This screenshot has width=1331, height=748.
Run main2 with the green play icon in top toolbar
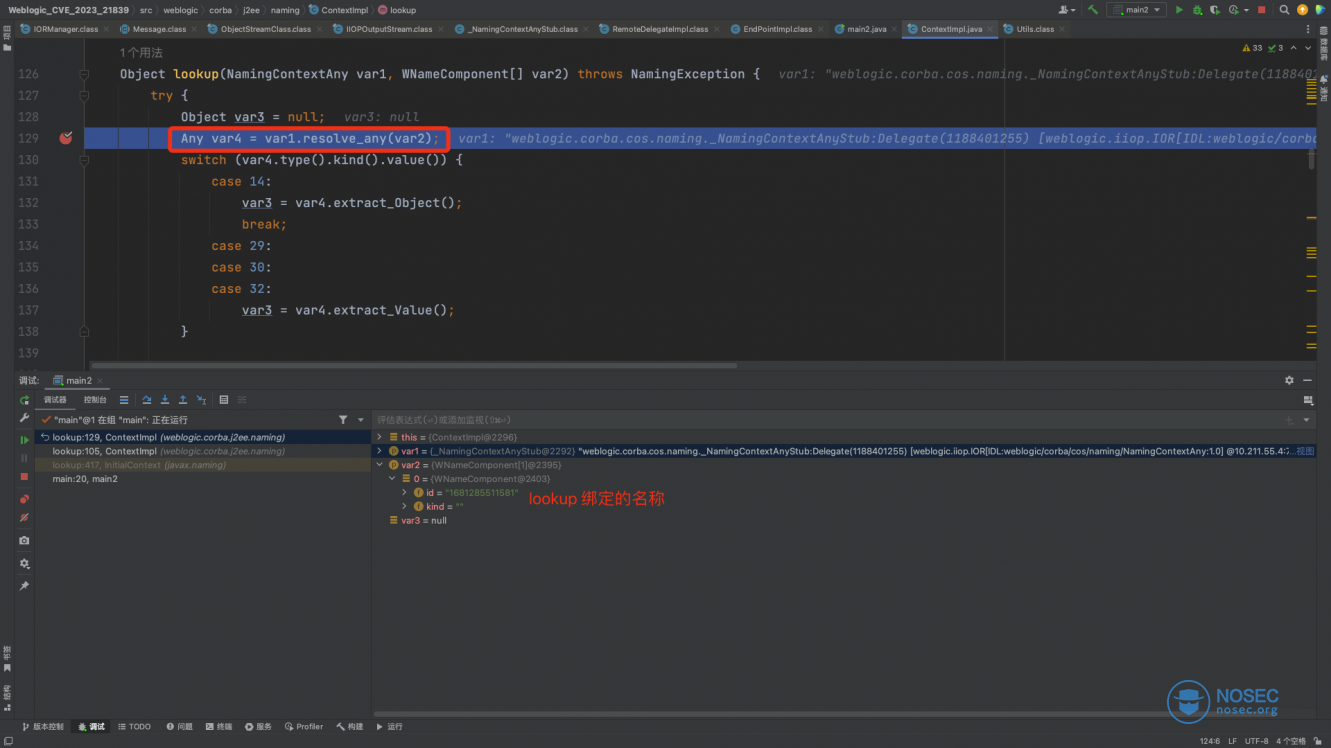click(x=1179, y=10)
